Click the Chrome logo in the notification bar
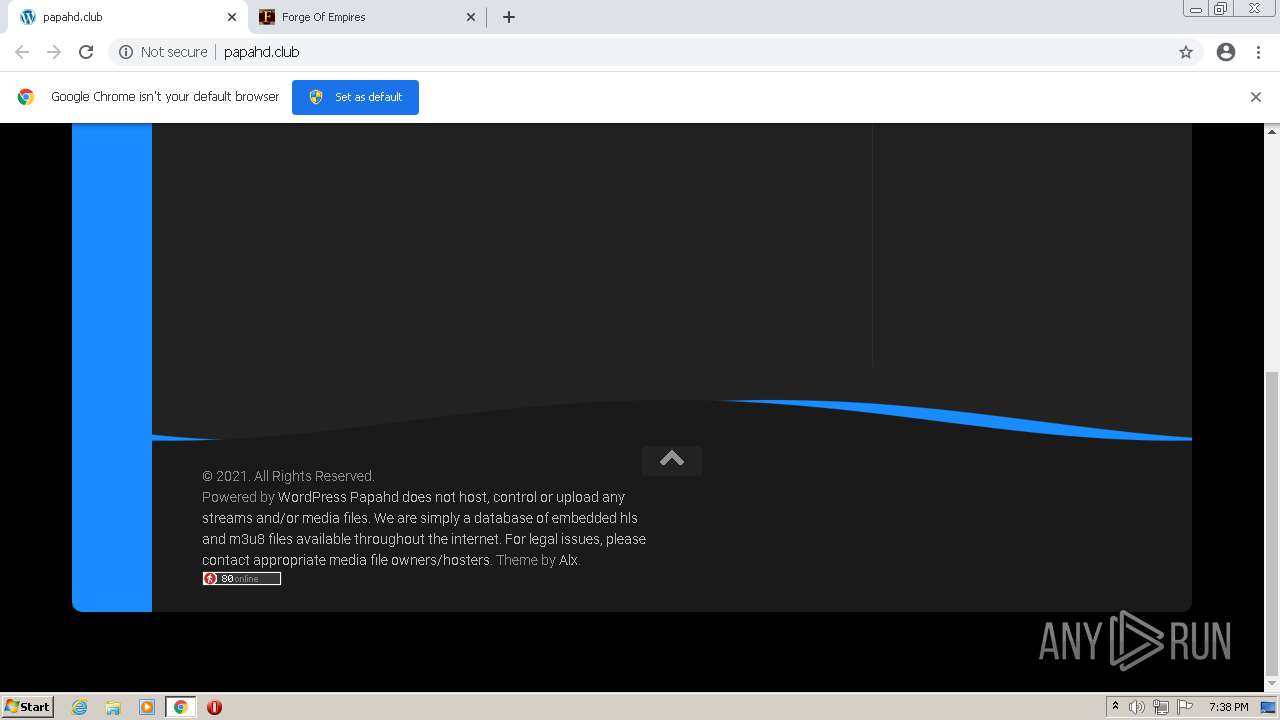 tap(26, 97)
